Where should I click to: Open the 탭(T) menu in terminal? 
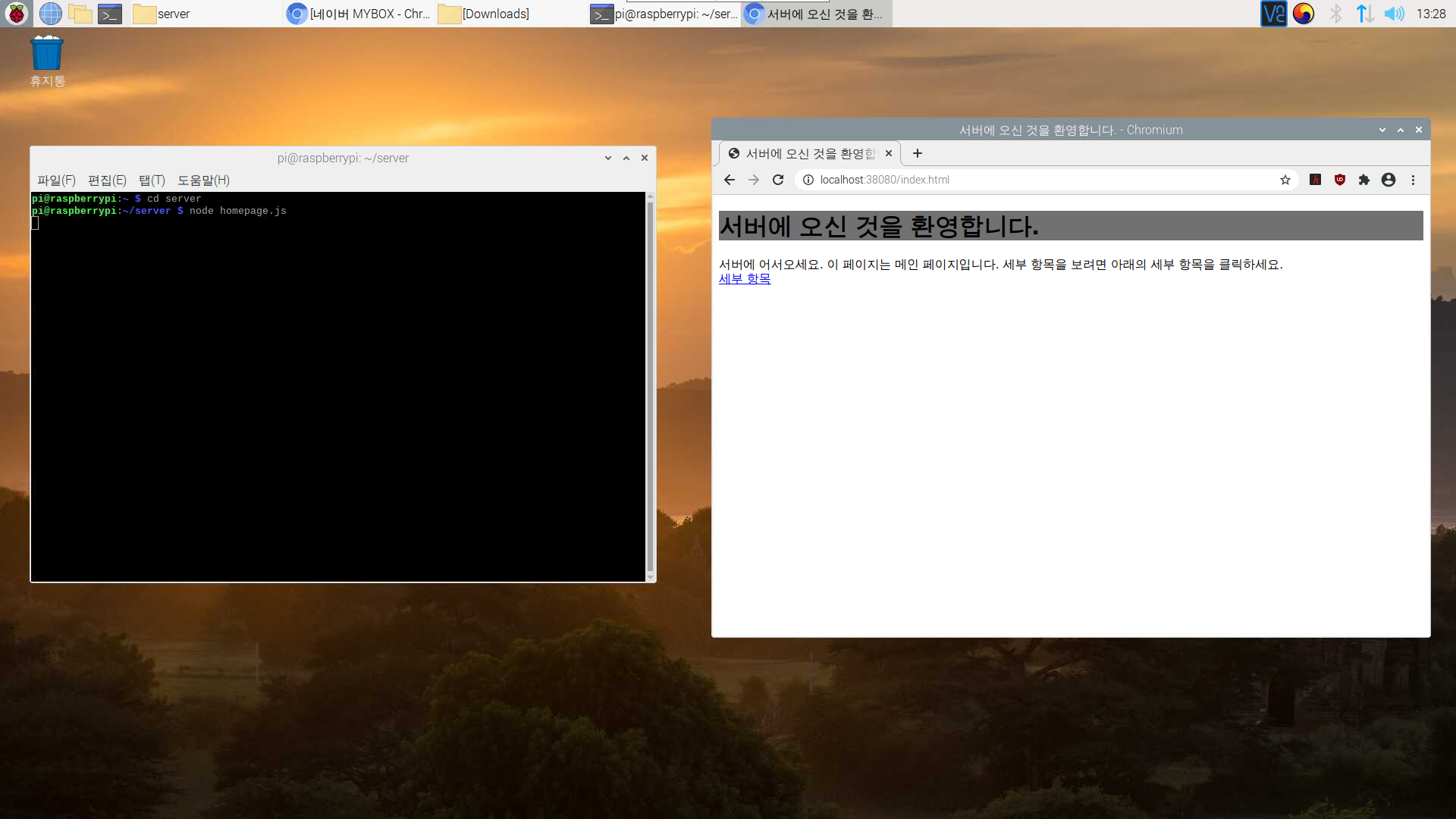[152, 180]
